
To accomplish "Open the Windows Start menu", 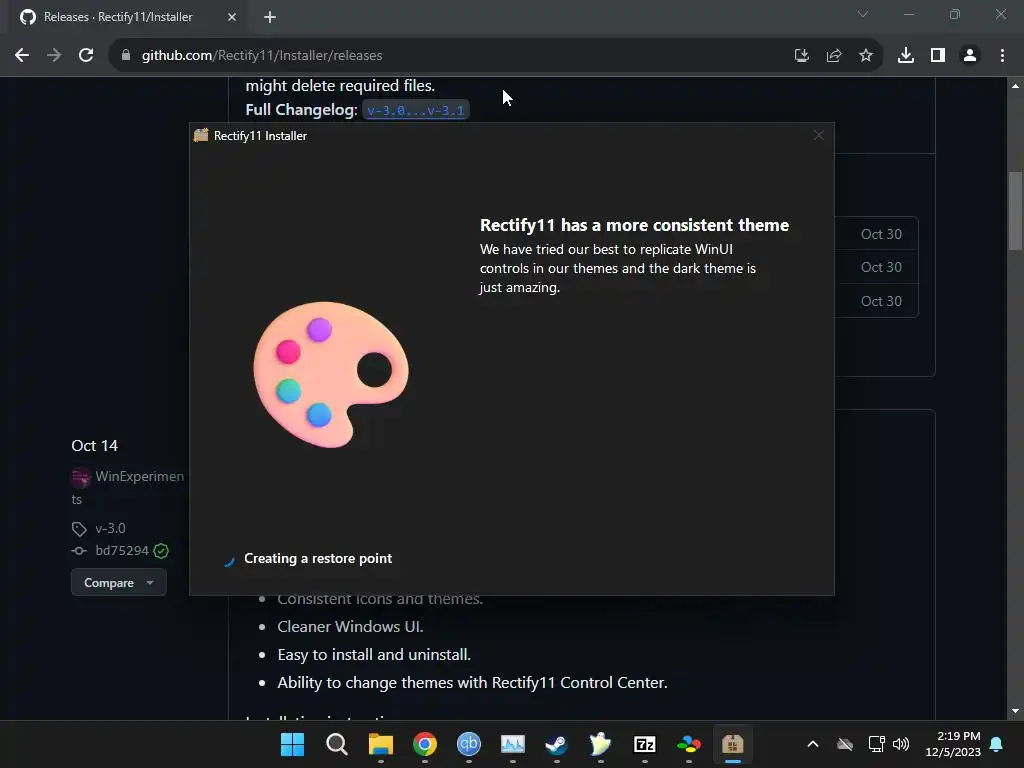I will click(x=292, y=744).
